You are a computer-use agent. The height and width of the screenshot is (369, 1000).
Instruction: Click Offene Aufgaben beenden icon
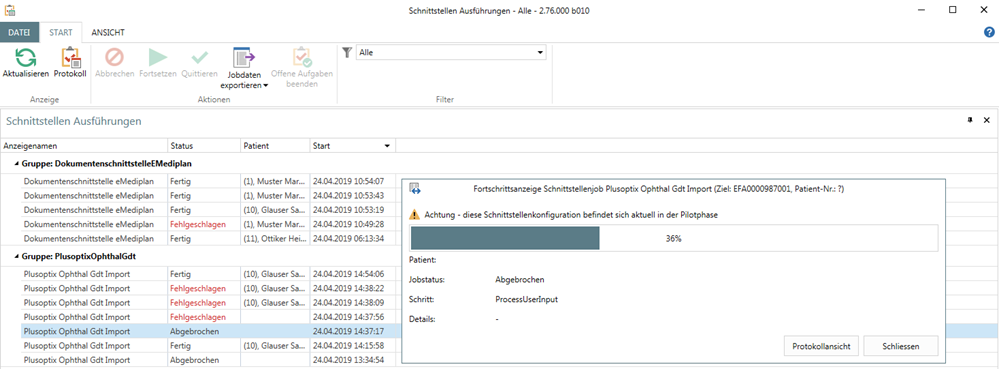pyautogui.click(x=302, y=57)
